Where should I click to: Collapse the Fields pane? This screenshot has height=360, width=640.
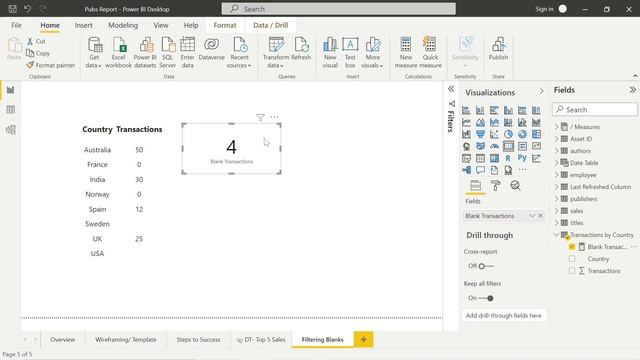633,90
